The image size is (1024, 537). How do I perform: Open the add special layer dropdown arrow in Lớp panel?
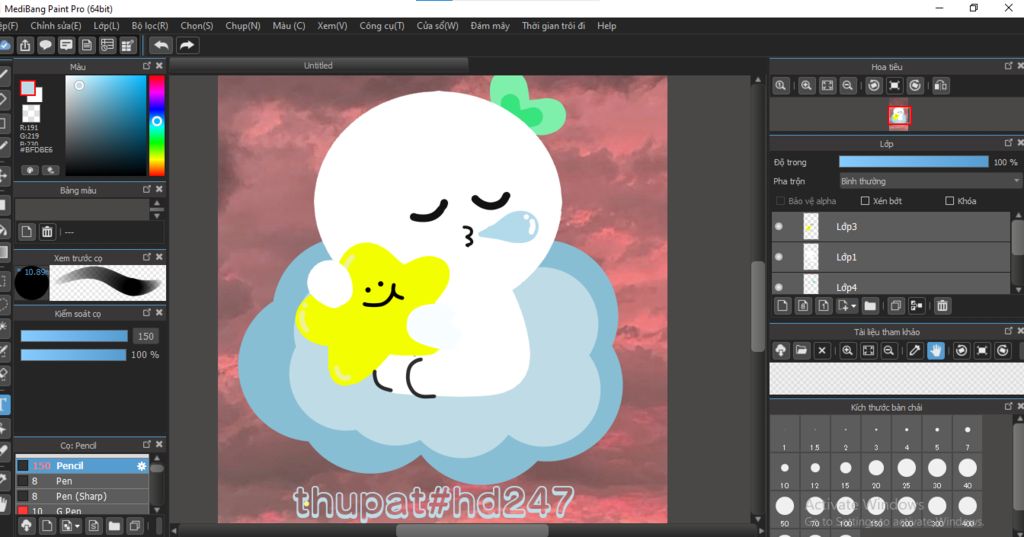pyautogui.click(x=854, y=306)
